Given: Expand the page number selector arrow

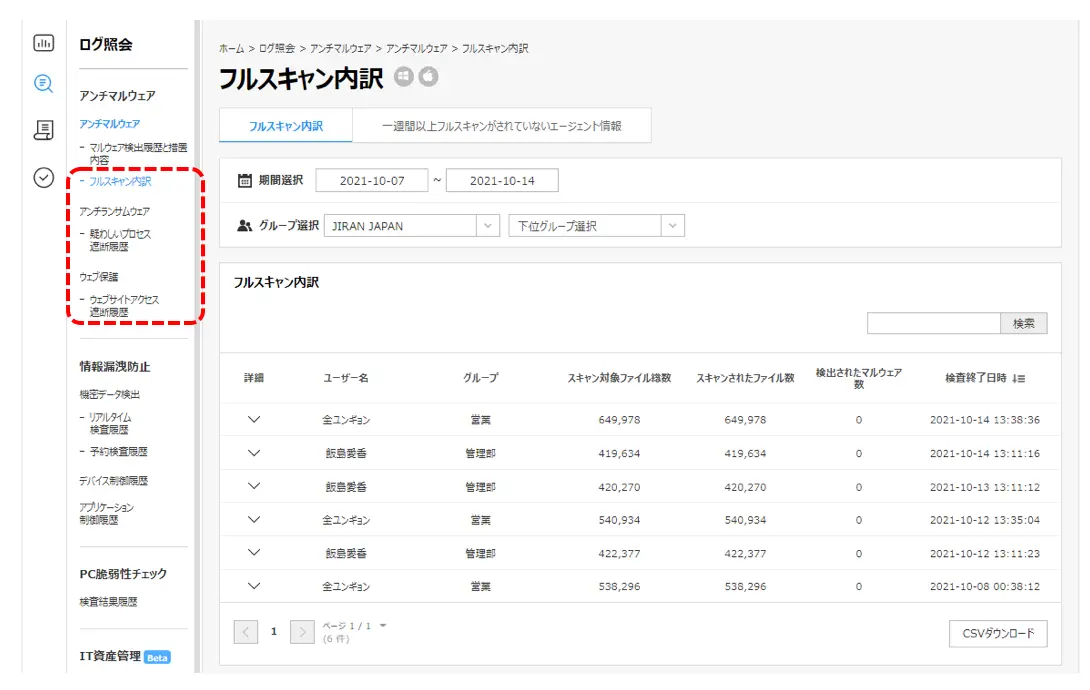Looking at the screenshot, I should click(x=383, y=626).
